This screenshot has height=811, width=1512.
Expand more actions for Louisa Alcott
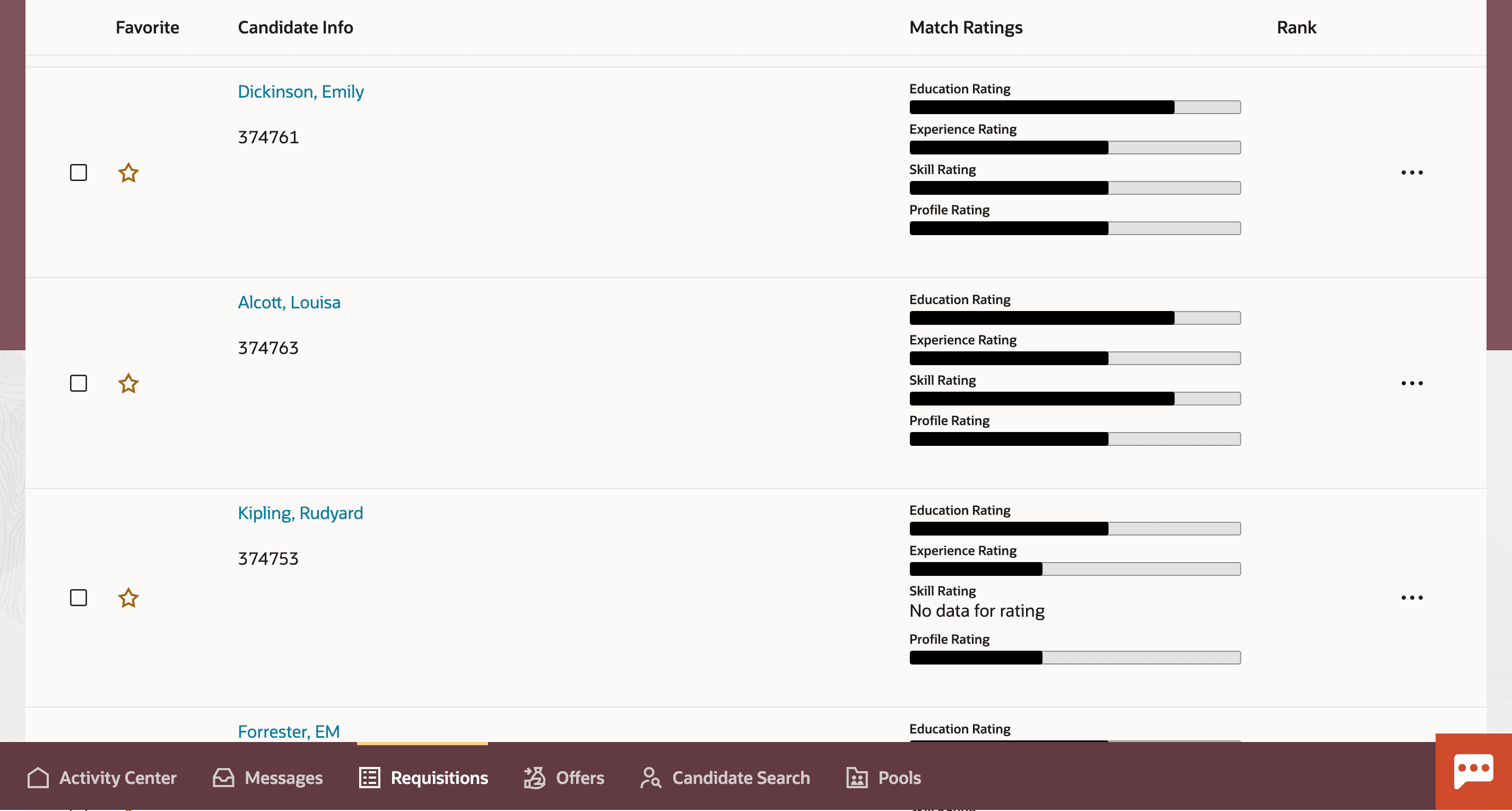[x=1412, y=384]
